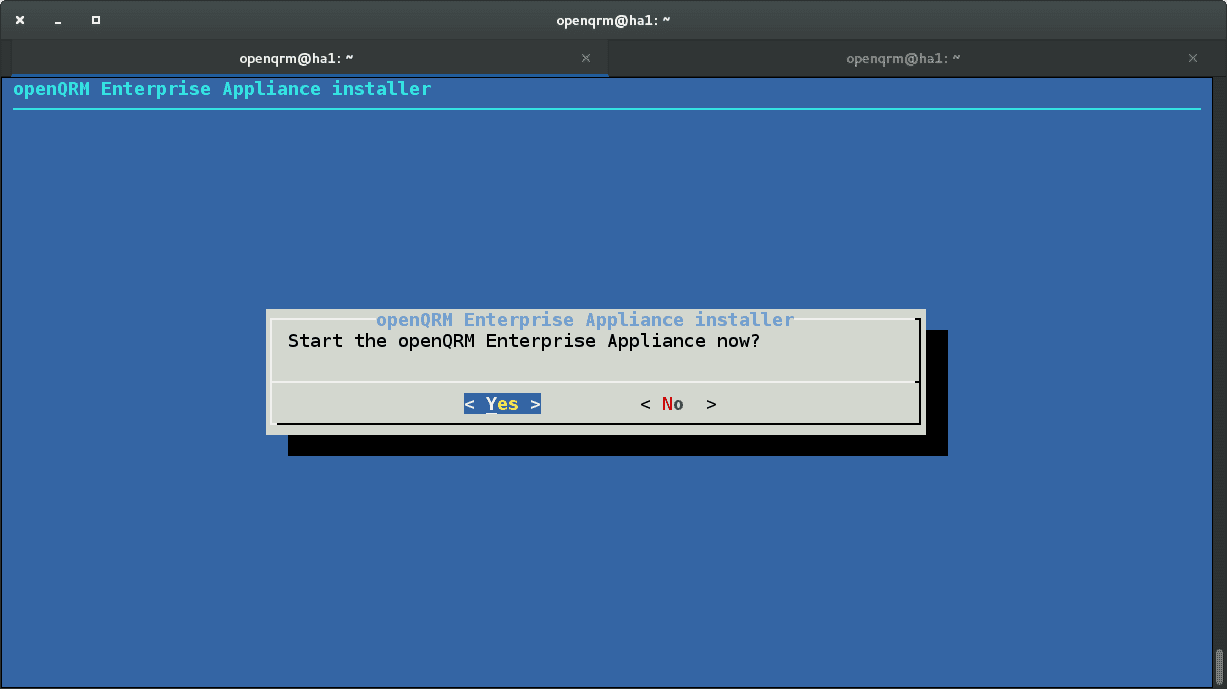Minimize the terminal window
The width and height of the screenshot is (1227, 689).
(x=58, y=20)
